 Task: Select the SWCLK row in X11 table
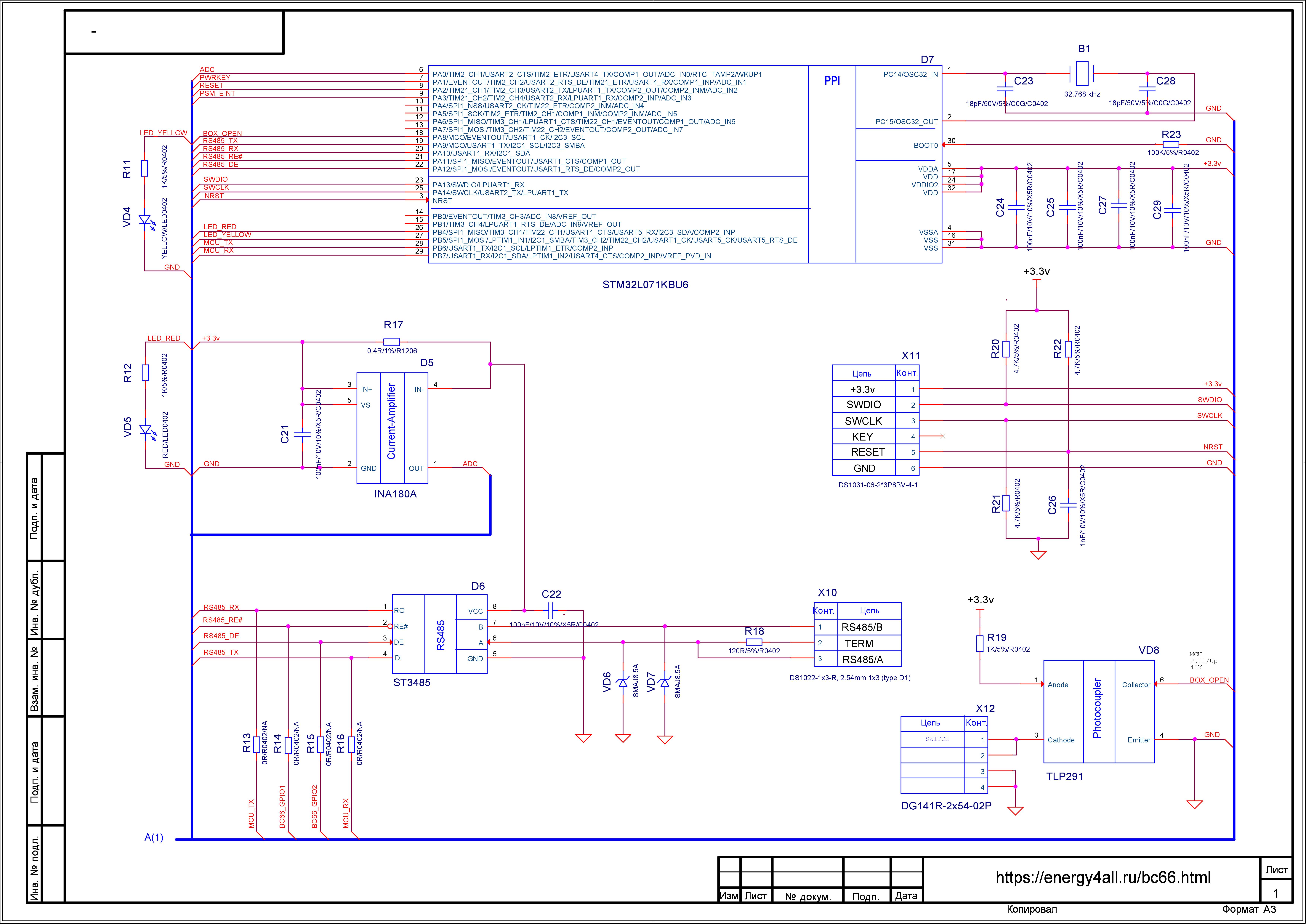875,420
